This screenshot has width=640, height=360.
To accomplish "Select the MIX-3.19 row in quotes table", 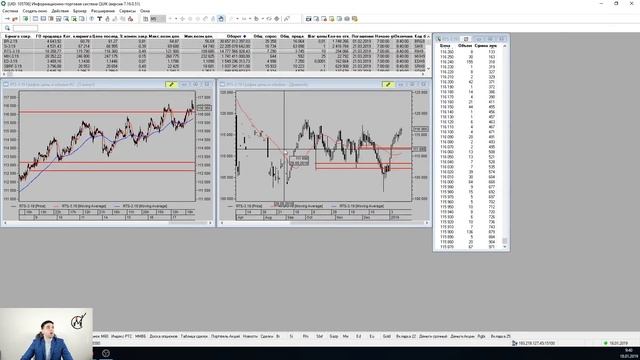I will (214, 56).
